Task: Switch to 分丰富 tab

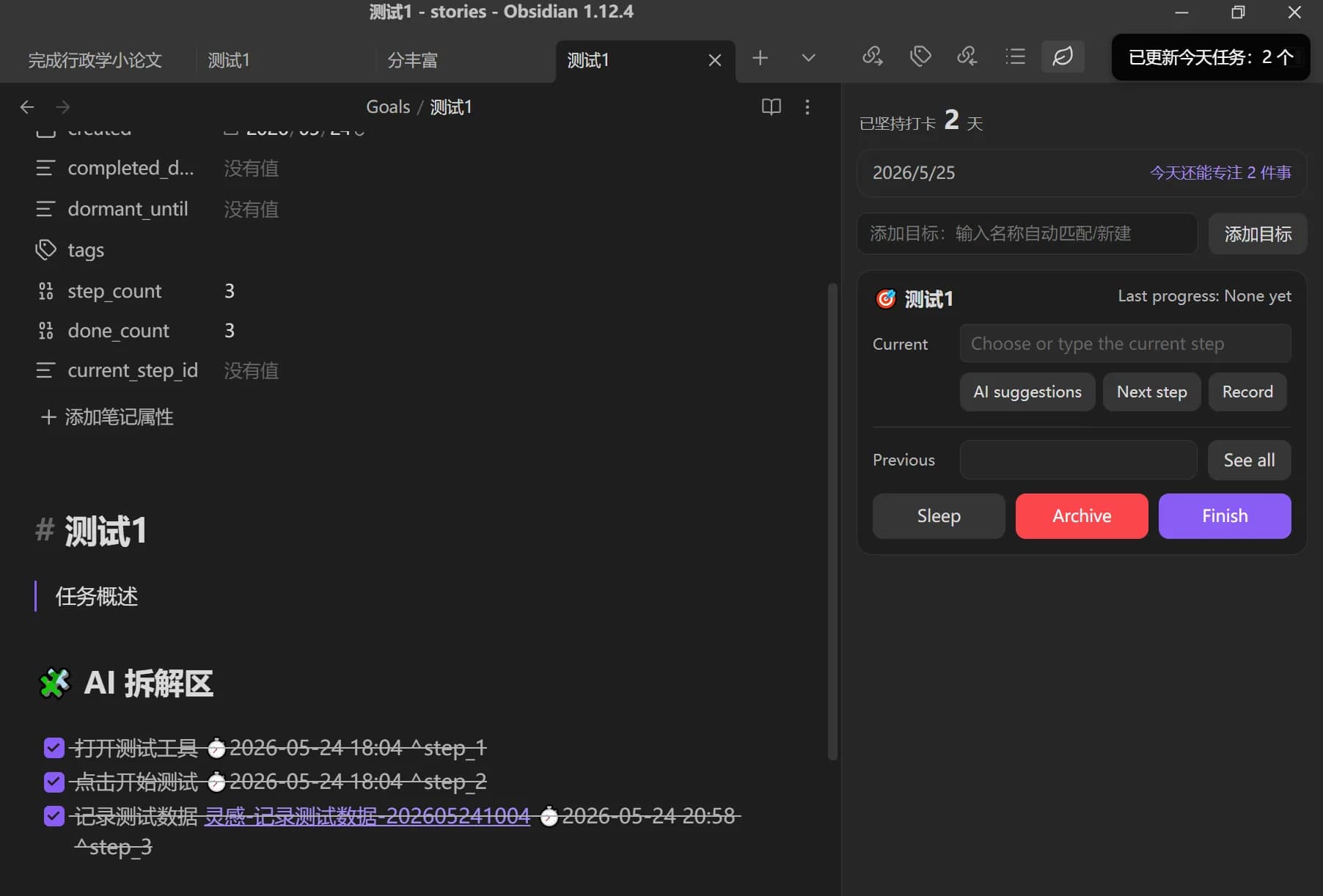Action: [412, 60]
